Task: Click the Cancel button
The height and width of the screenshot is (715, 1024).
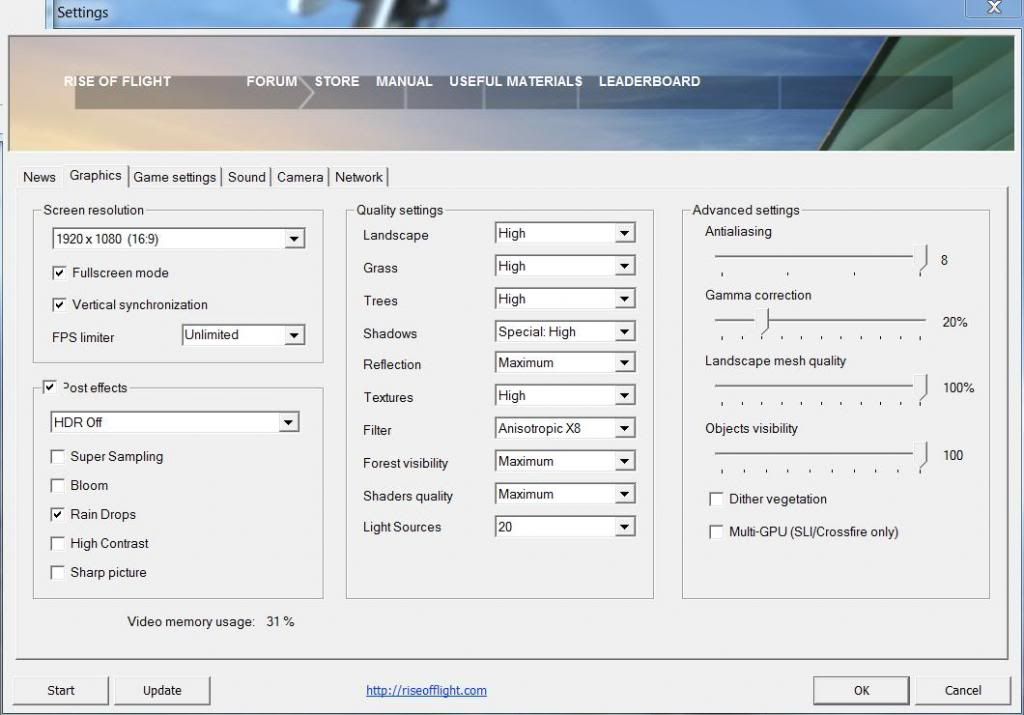Action: pyautogui.click(x=963, y=690)
